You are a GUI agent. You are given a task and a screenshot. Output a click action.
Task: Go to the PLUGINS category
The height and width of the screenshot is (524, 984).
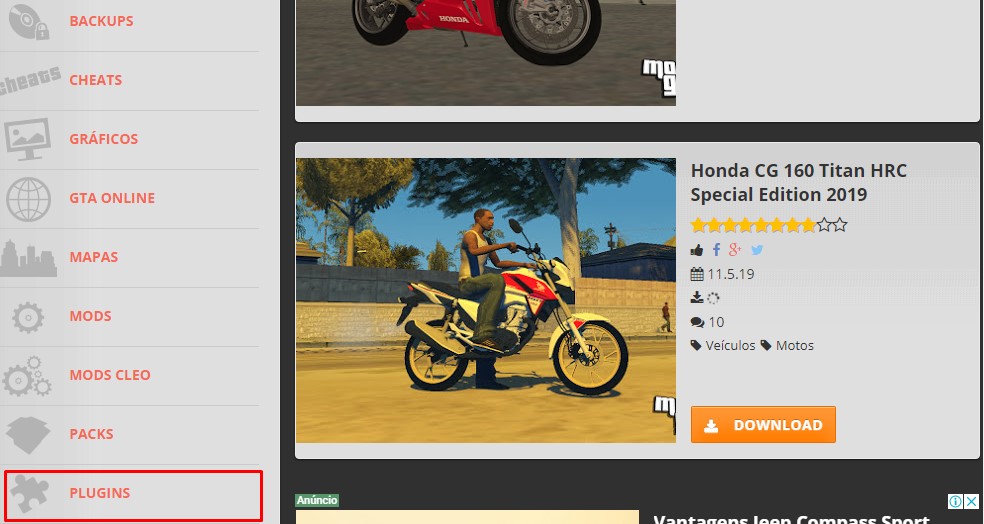[100, 493]
